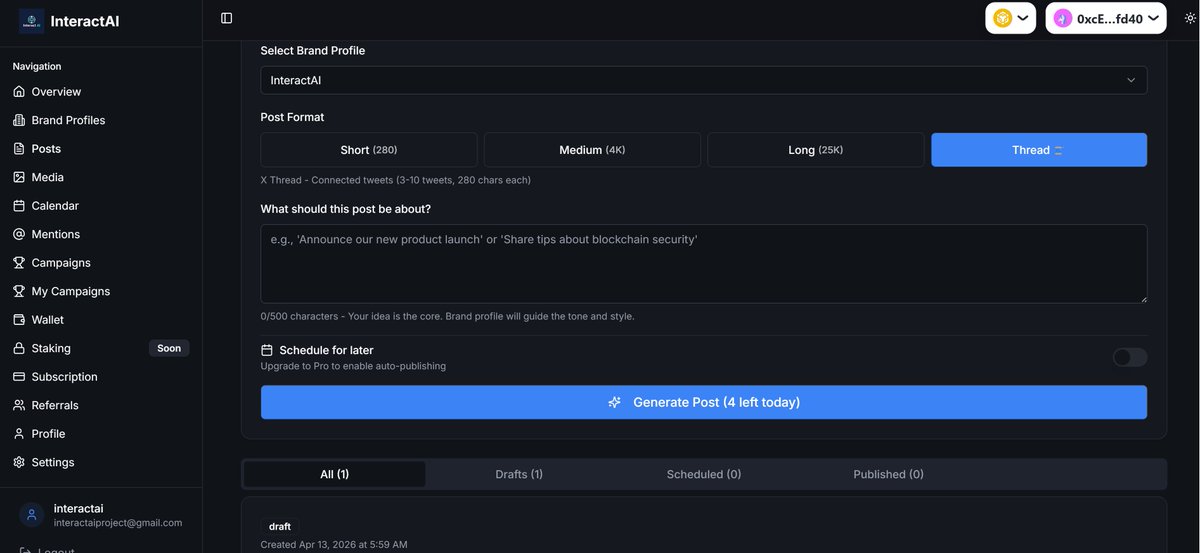Click Generate Post (4 left today) button
1200x553 pixels.
[x=704, y=402]
